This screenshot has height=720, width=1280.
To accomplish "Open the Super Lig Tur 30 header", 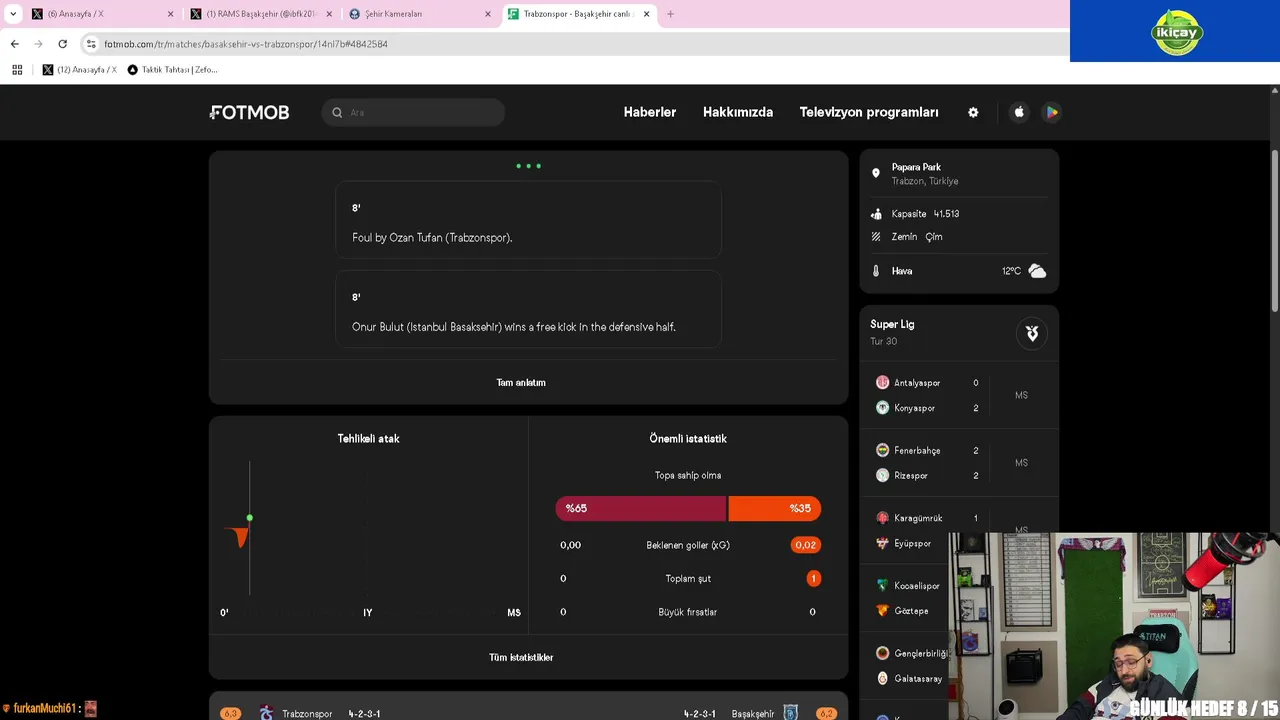I will [x=959, y=332].
